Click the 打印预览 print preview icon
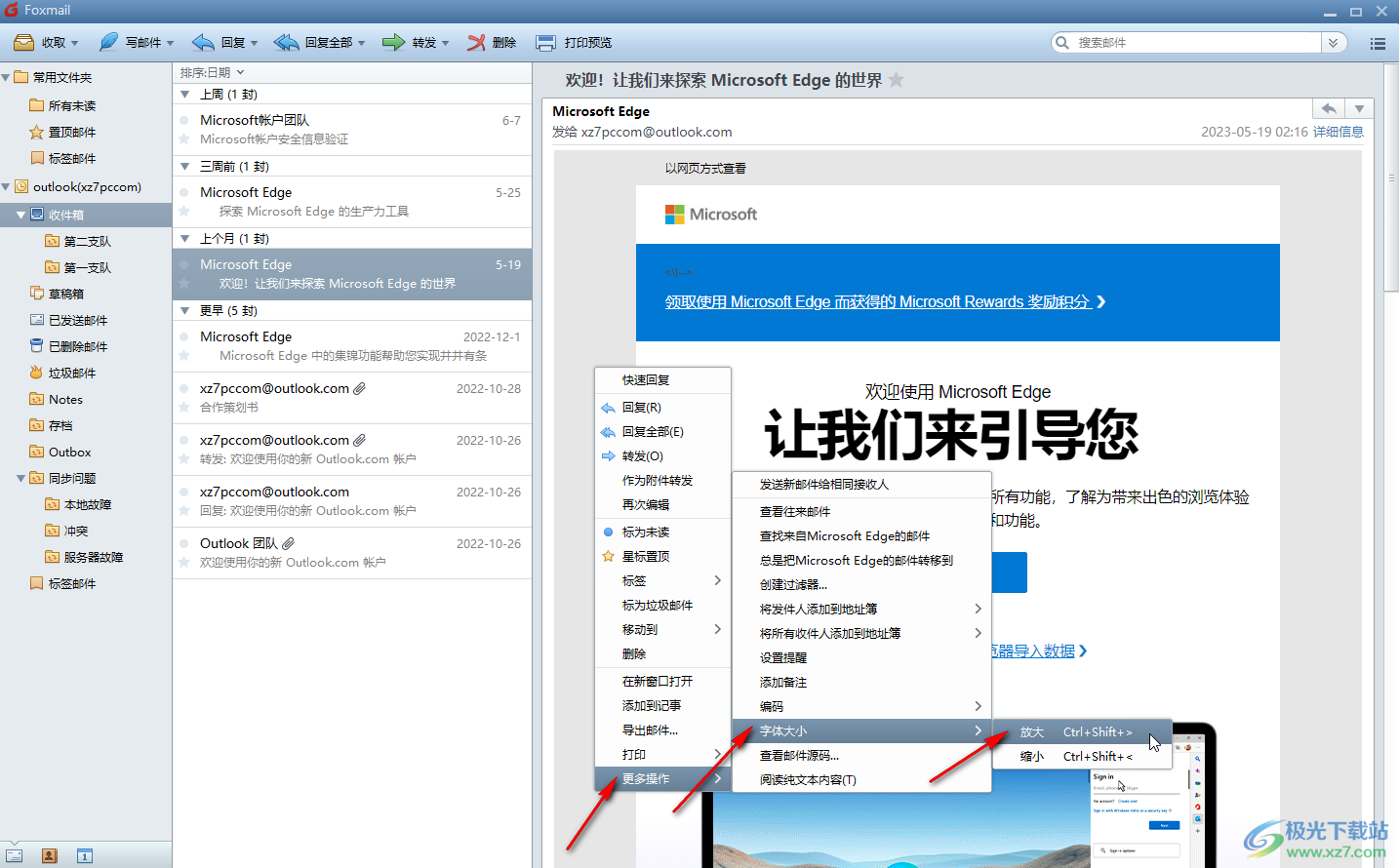This screenshot has height=868, width=1399. coord(546,42)
